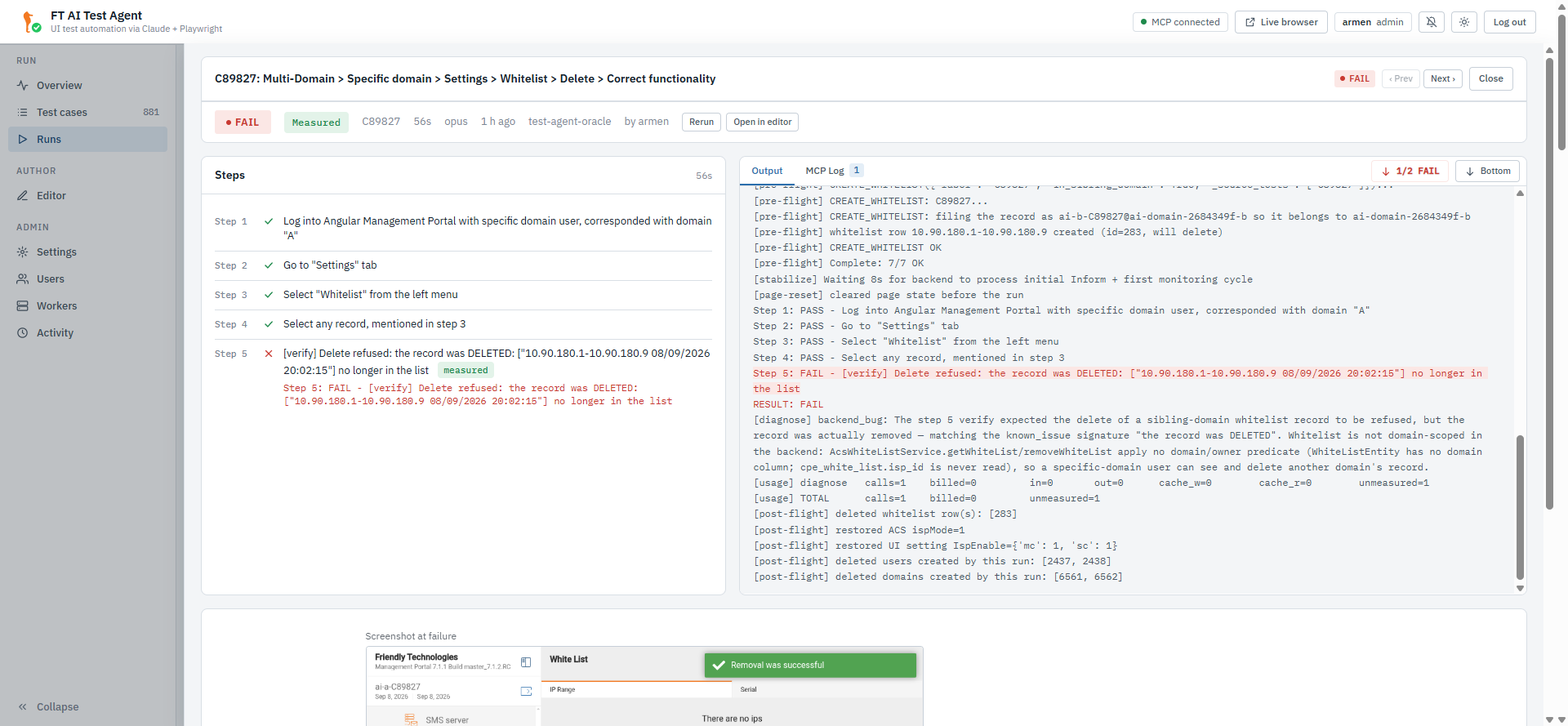Click the test-agent-oracle label
Viewport: 1568px width, 726px height.
point(571,122)
